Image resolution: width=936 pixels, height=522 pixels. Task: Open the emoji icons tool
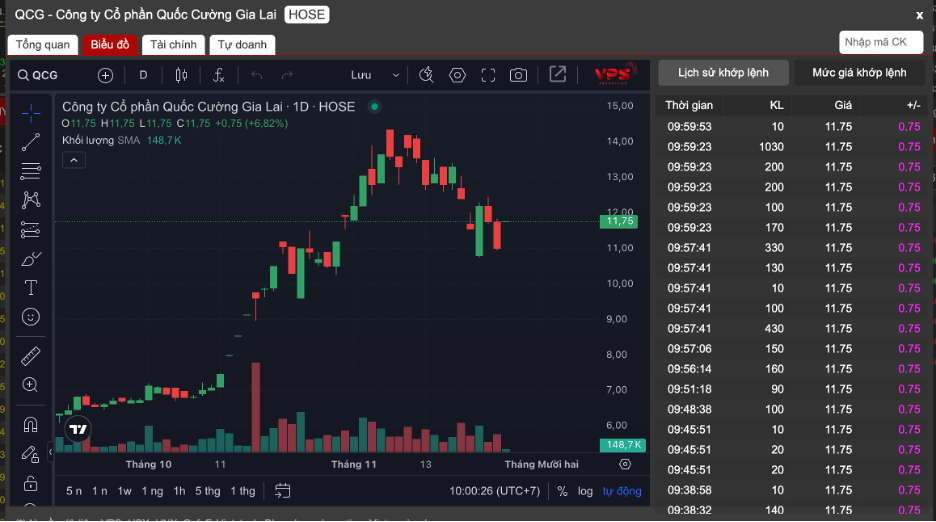pyautogui.click(x=30, y=317)
